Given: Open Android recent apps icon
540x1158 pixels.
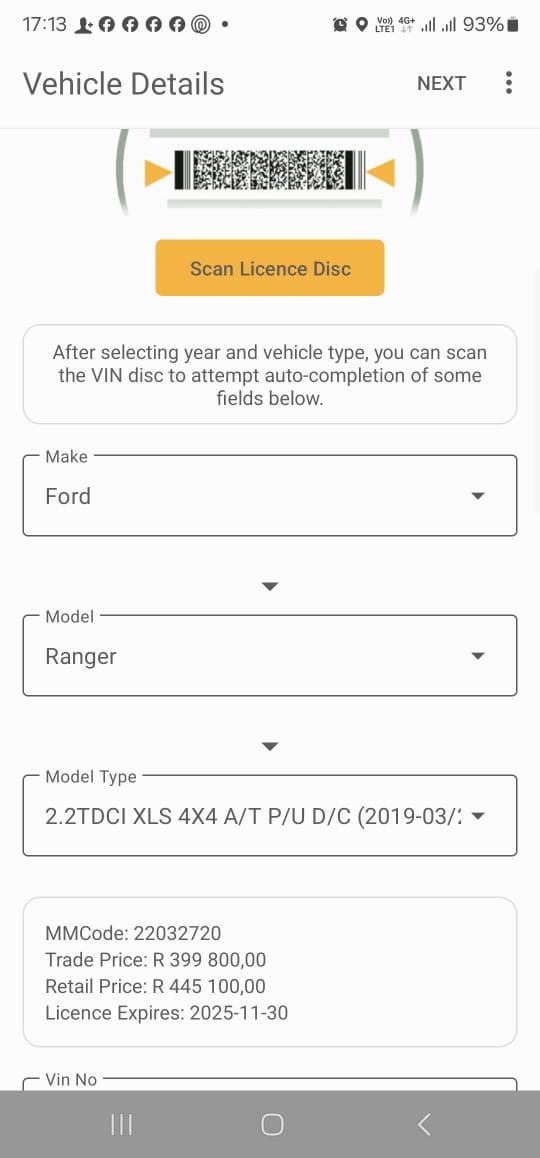Looking at the screenshot, I should pos(121,1124).
